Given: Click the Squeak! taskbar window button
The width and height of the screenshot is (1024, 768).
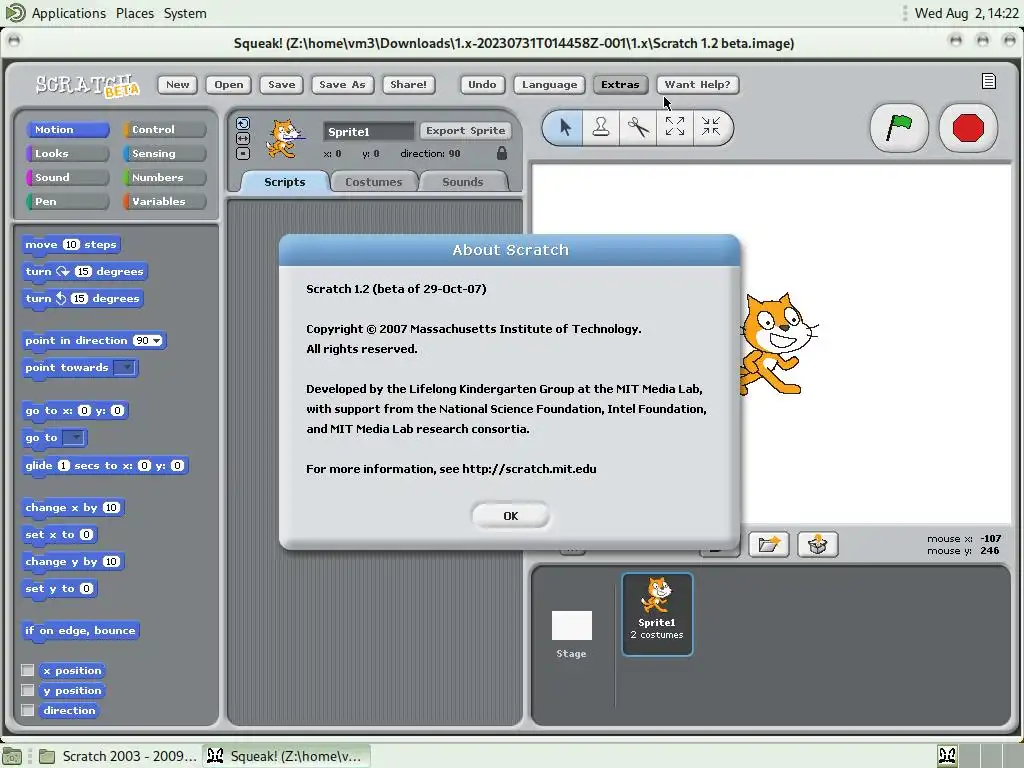Looking at the screenshot, I should coord(285,756).
